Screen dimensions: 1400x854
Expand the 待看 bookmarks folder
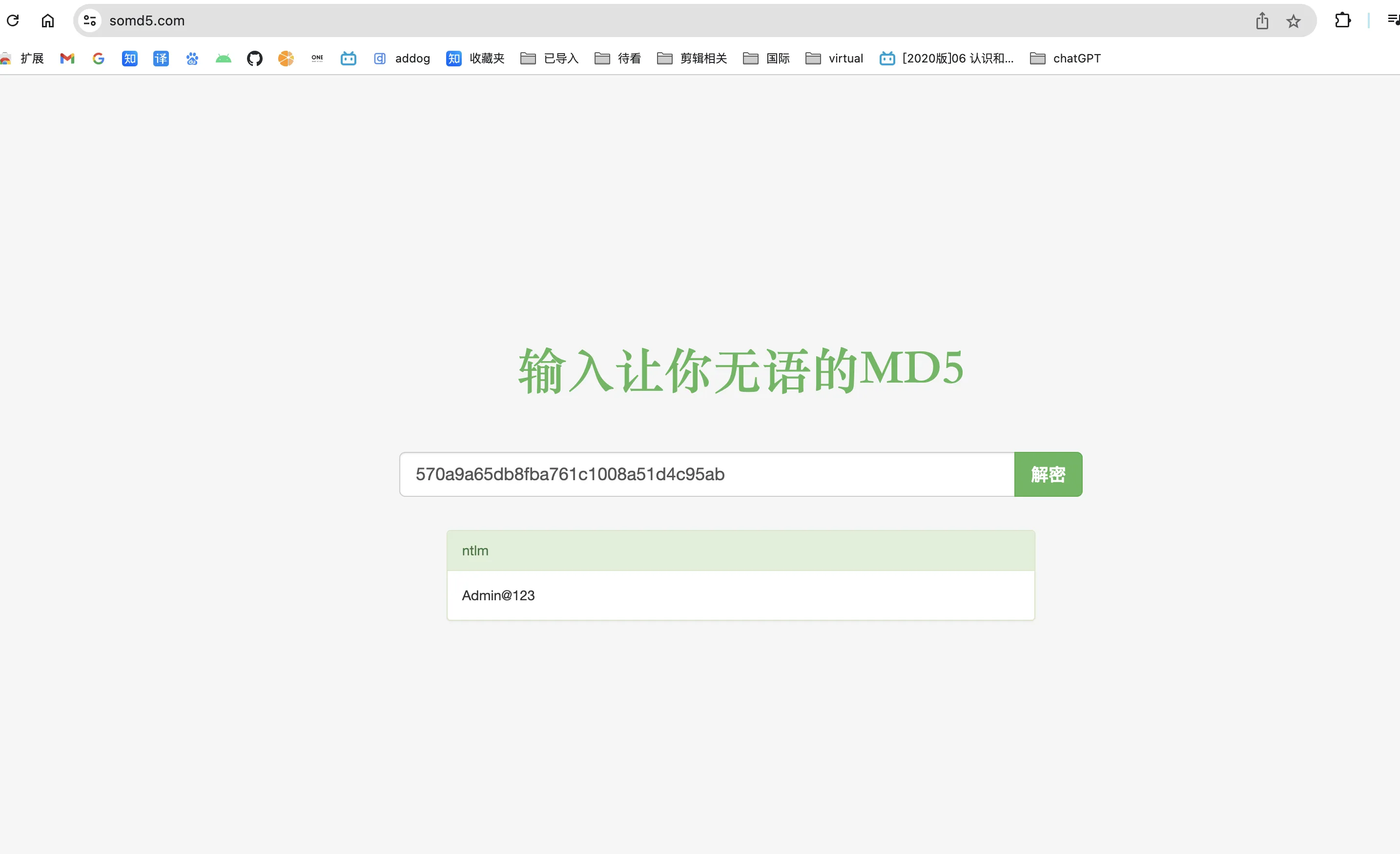coord(618,58)
